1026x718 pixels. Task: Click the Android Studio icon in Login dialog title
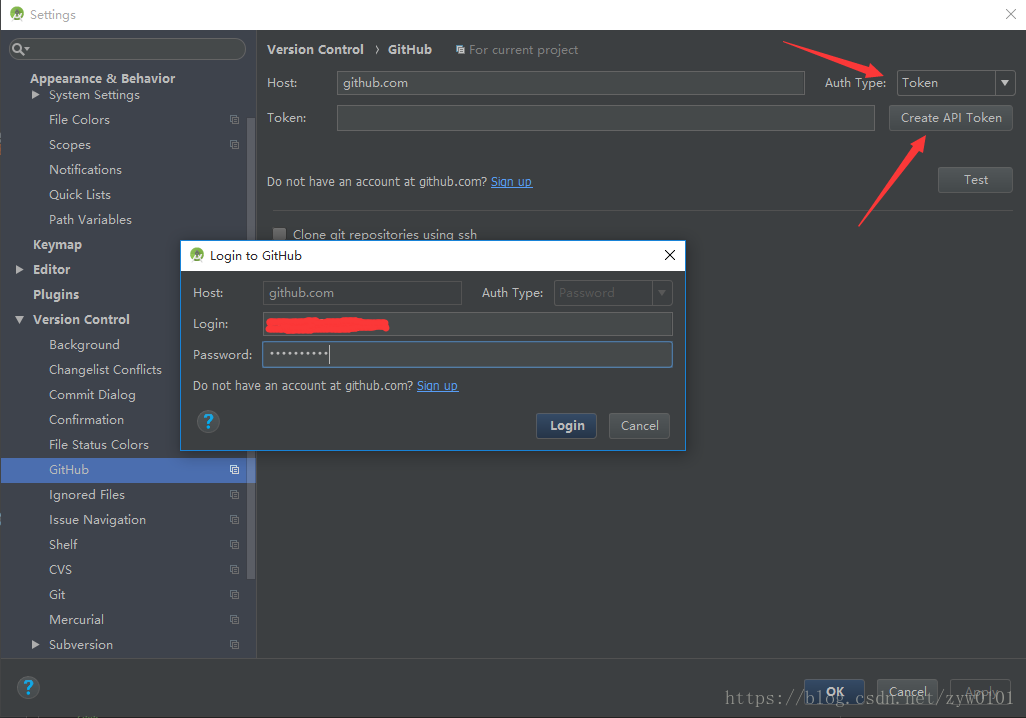tap(197, 255)
